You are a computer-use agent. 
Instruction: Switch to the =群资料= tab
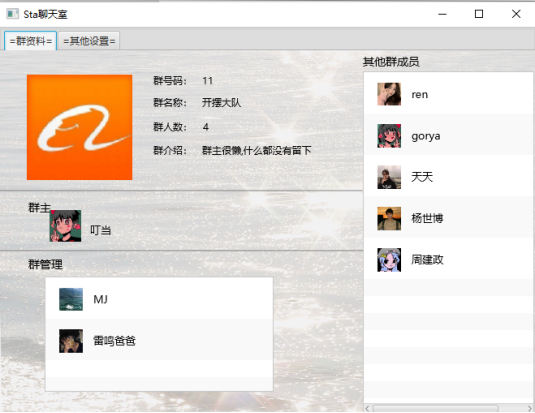(x=30, y=41)
